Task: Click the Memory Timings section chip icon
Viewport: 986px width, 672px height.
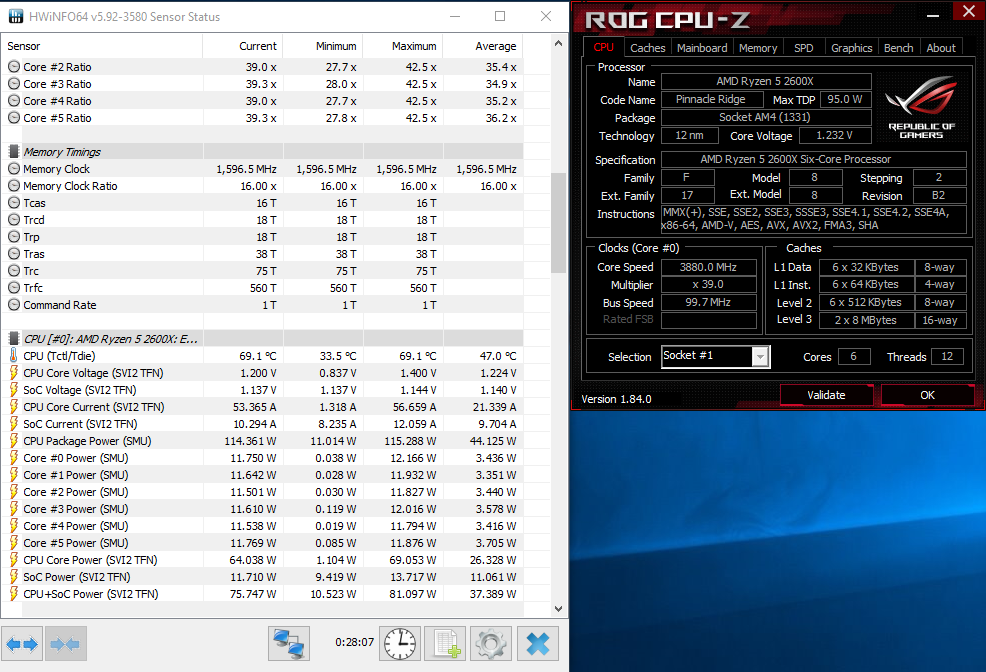Action: tap(14, 151)
